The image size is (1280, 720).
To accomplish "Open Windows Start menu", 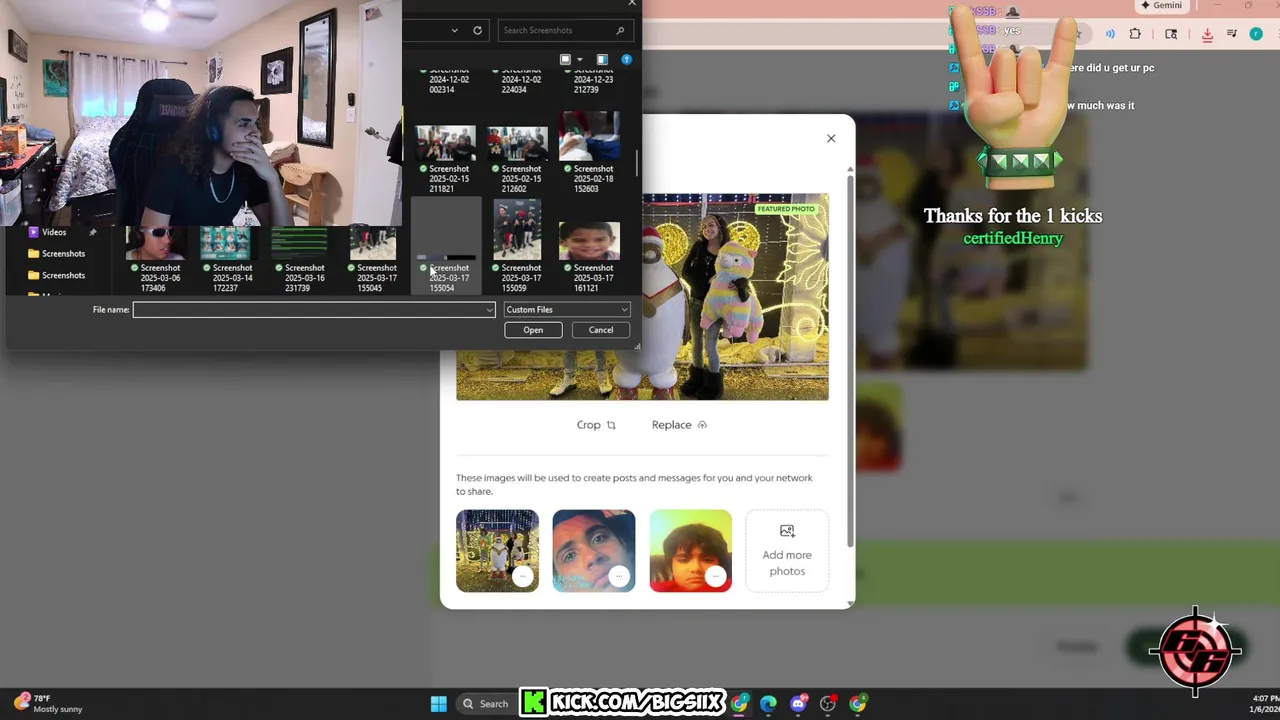I will (x=438, y=704).
